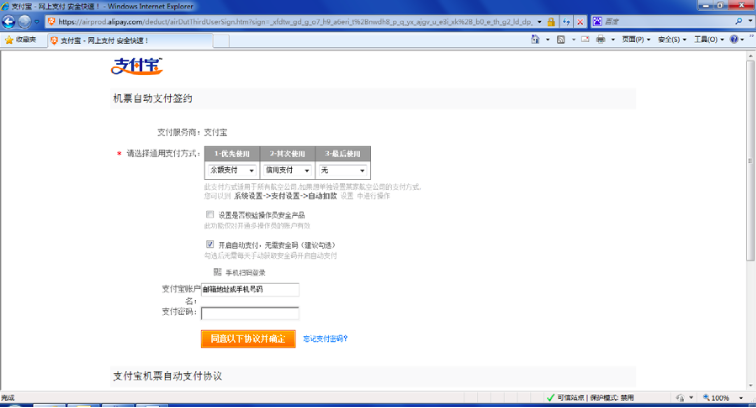Click the alipay.com URL address field

[295, 22]
